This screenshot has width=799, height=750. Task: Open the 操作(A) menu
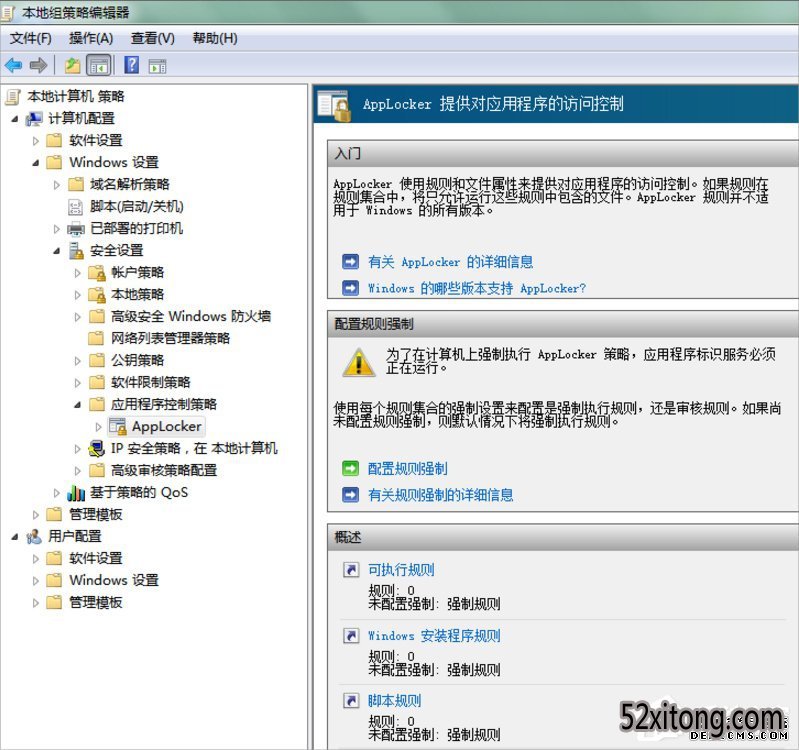click(x=91, y=38)
